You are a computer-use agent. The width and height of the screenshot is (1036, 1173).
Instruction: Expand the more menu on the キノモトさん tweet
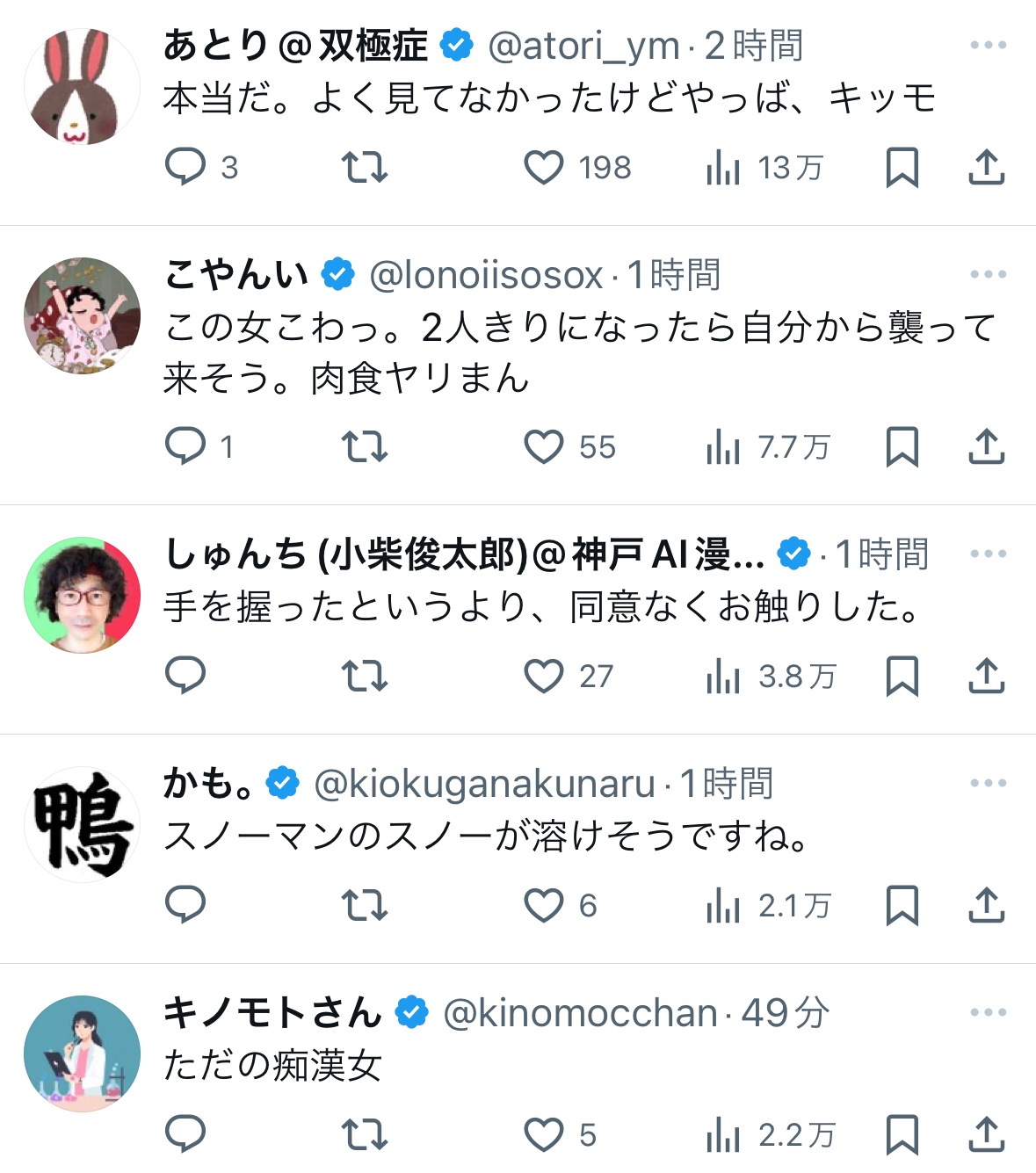pos(988,1012)
